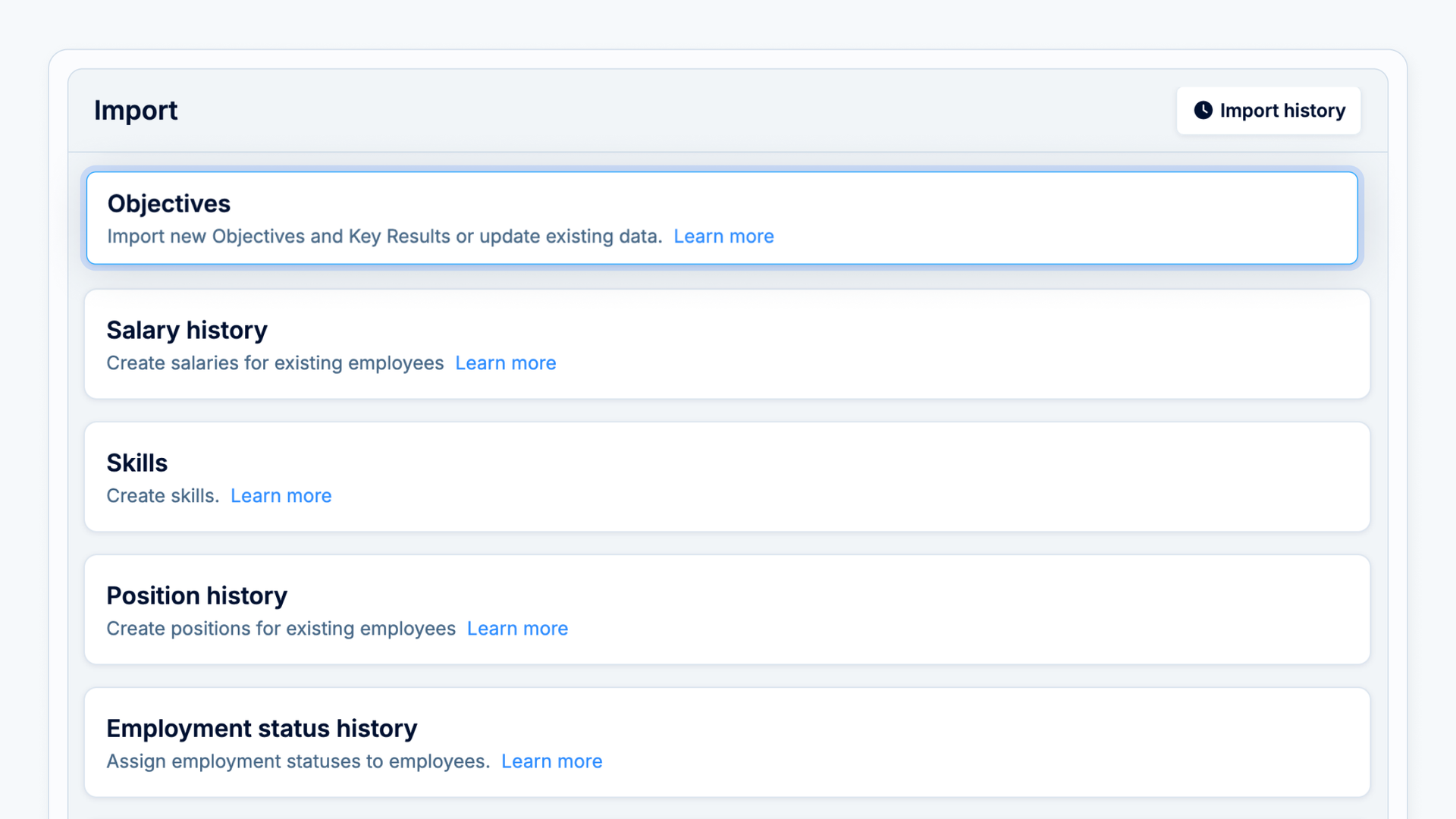The width and height of the screenshot is (1456, 819).
Task: Click the Salary history heading
Action: [x=187, y=331]
